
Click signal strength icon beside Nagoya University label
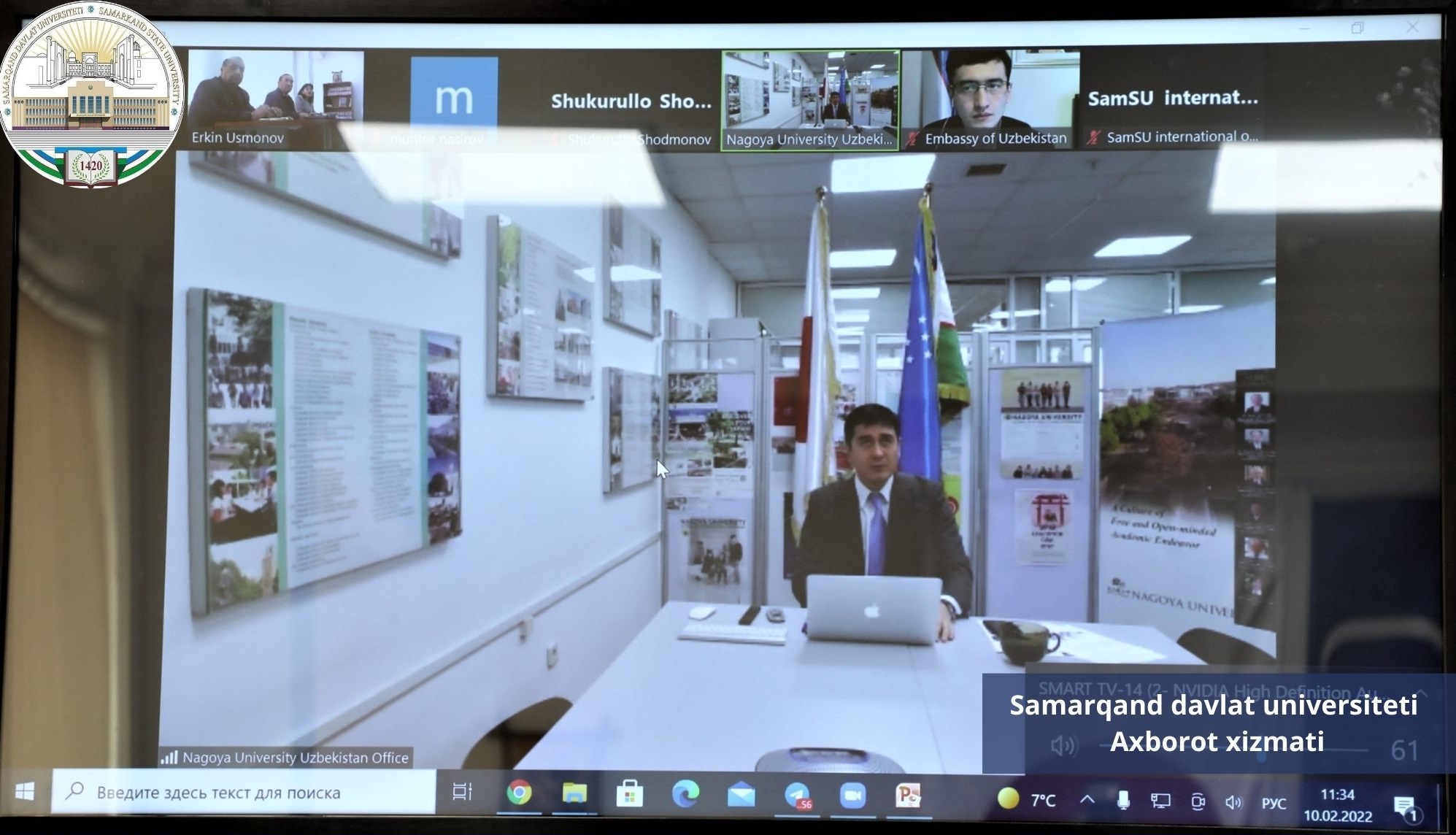point(169,758)
